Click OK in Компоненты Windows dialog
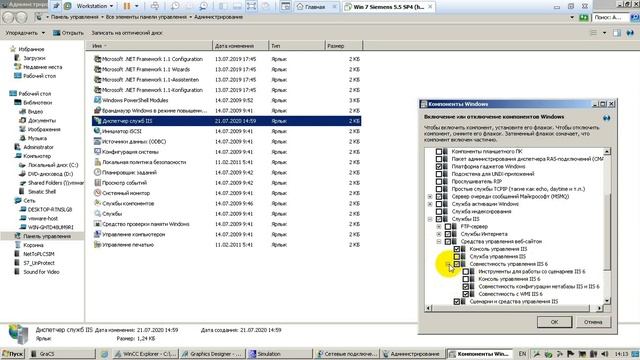The height and width of the screenshot is (360, 640). [x=554, y=322]
